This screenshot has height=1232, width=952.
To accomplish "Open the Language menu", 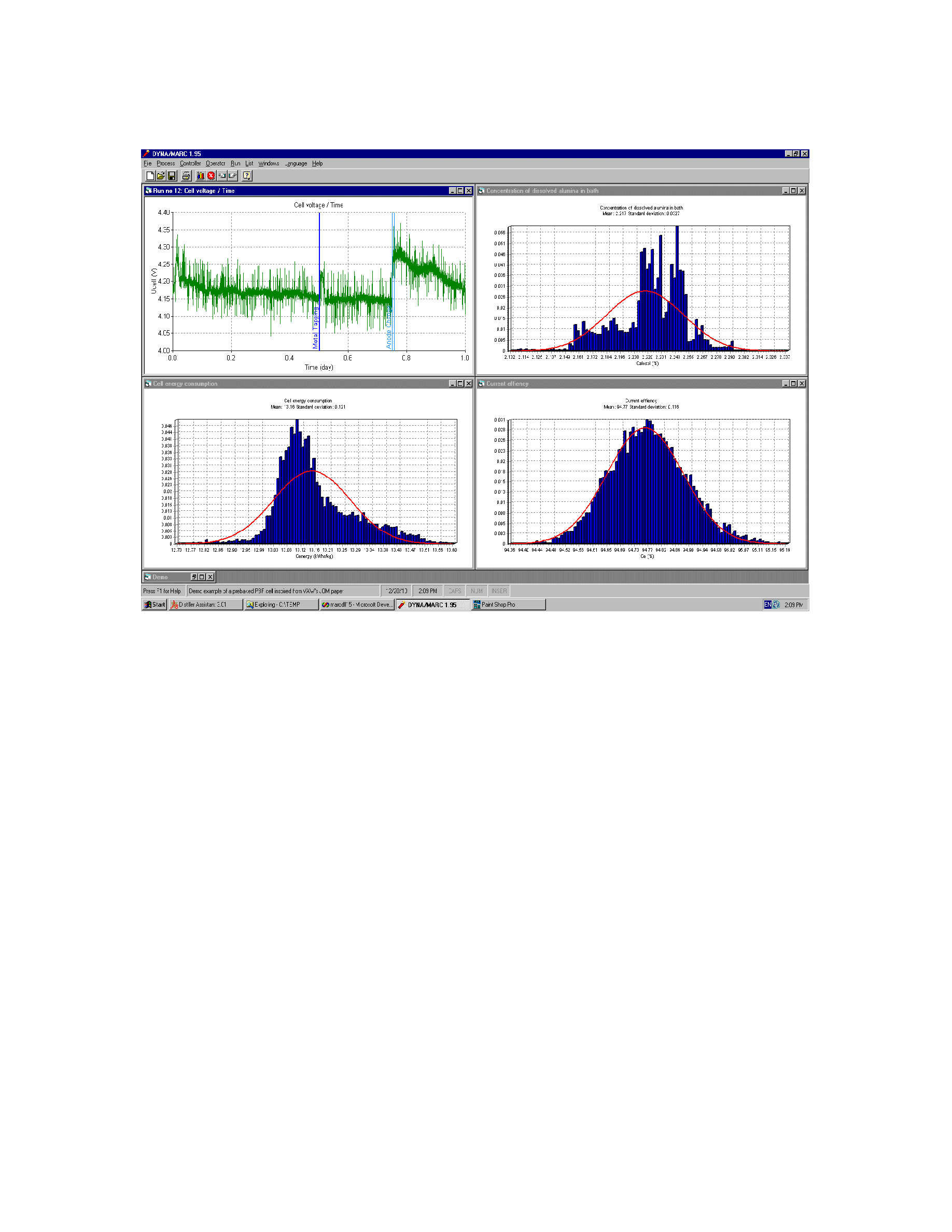I will [x=296, y=163].
